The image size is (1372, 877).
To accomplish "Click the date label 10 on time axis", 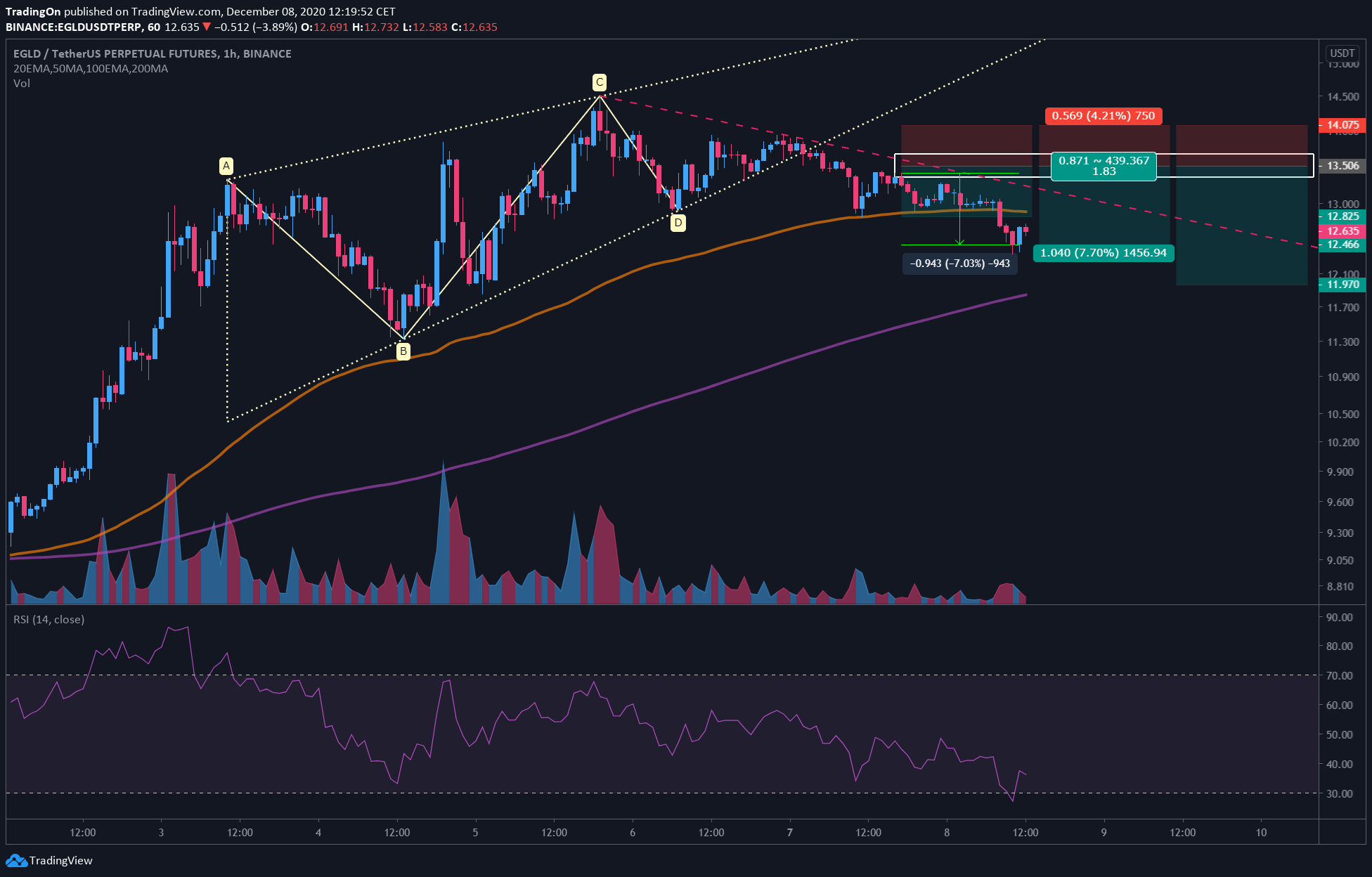I will pos(1261,832).
